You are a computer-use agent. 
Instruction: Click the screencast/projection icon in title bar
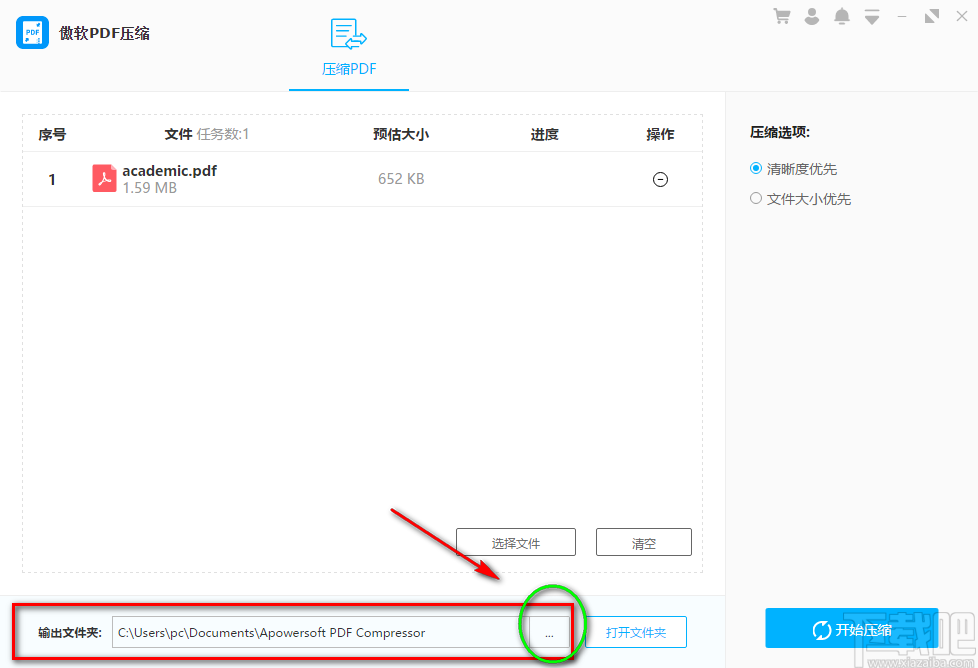[932, 16]
